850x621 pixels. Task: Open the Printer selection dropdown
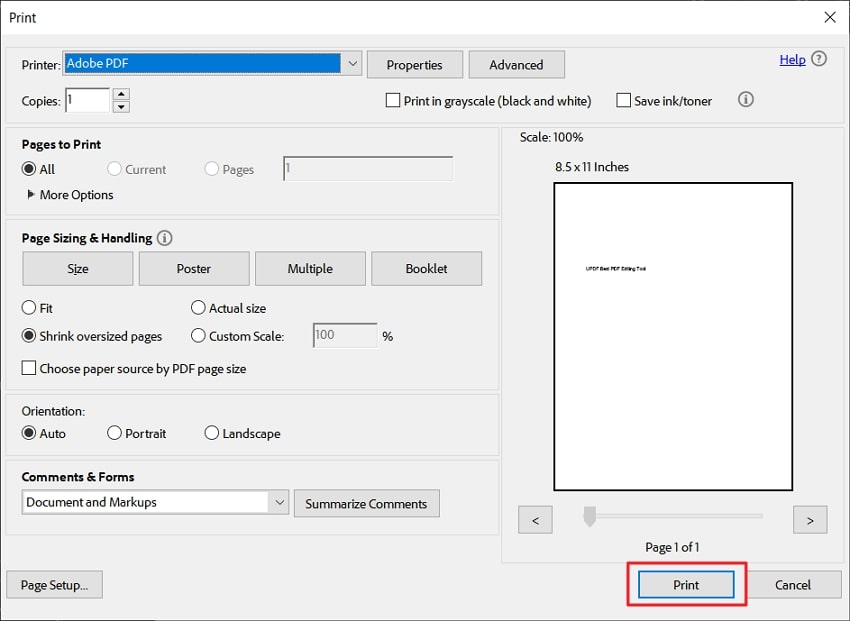click(x=352, y=62)
